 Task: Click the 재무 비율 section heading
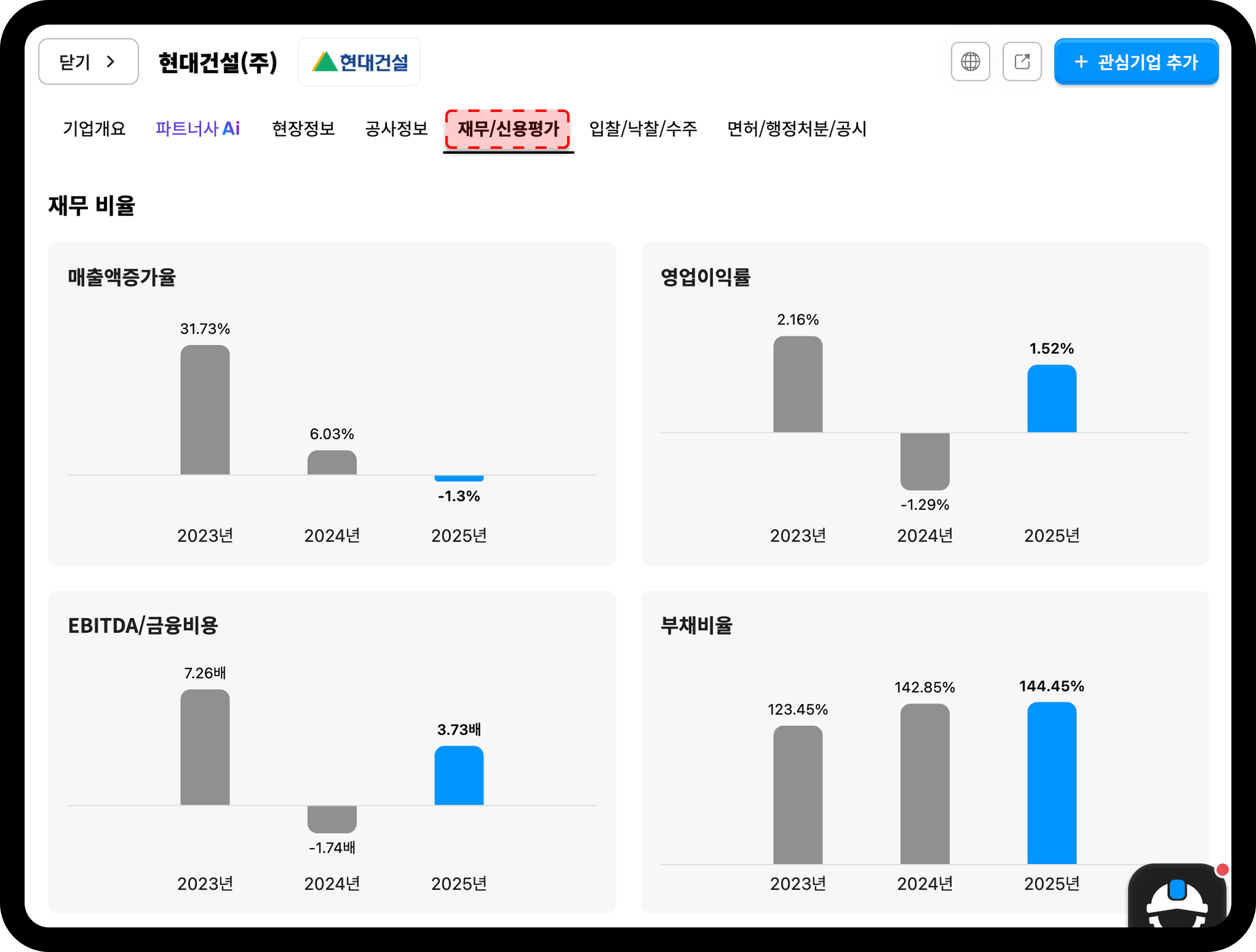point(91,205)
